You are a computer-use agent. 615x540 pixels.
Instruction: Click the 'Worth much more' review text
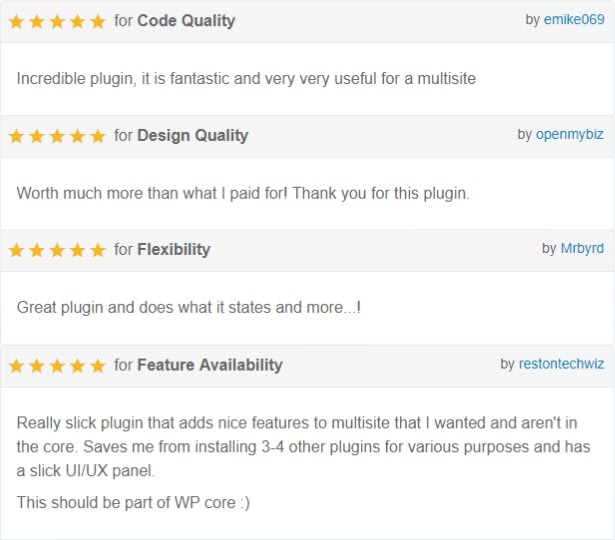(243, 193)
